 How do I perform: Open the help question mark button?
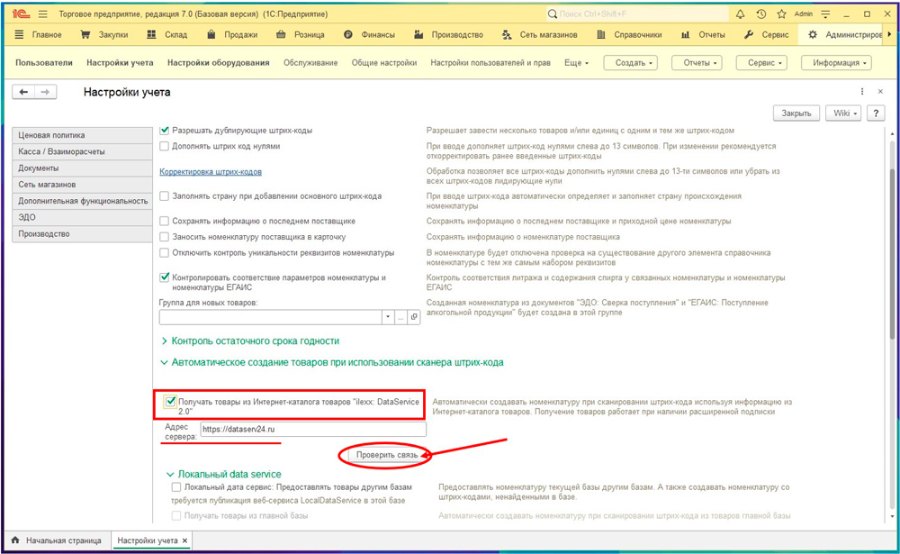pyautogui.click(x=875, y=113)
